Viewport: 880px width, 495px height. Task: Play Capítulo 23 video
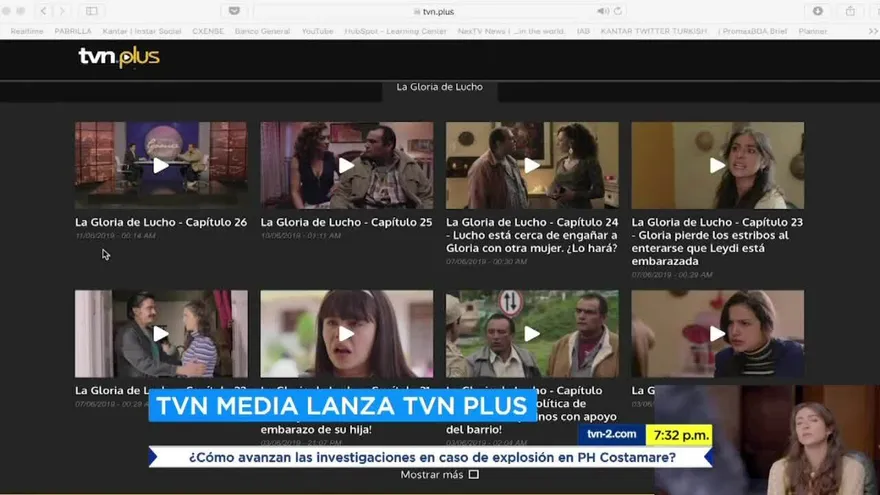pyautogui.click(x=717, y=166)
